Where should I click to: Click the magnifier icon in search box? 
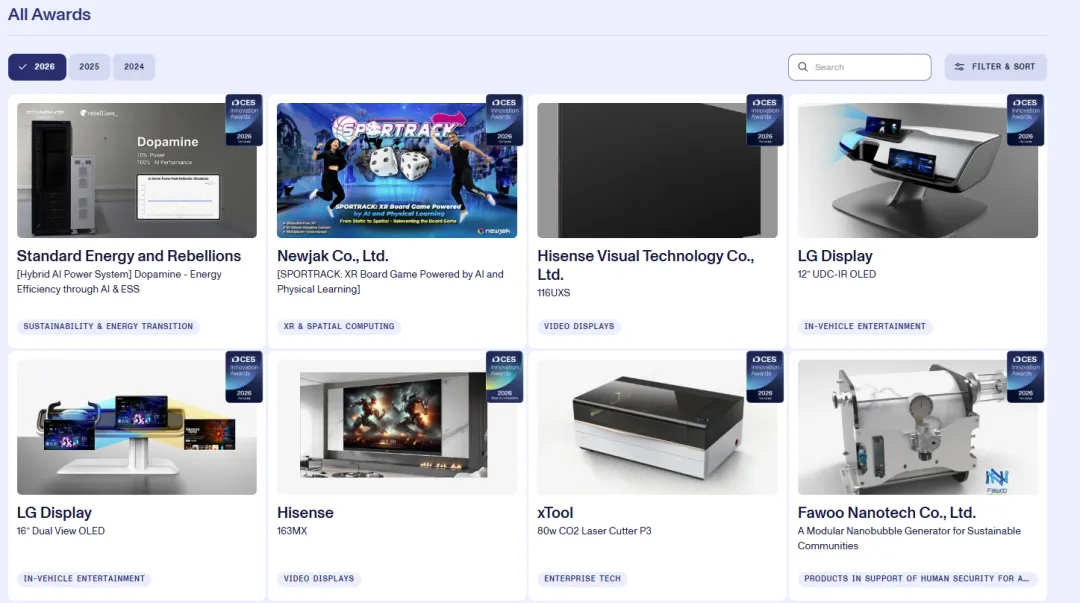tap(802, 67)
